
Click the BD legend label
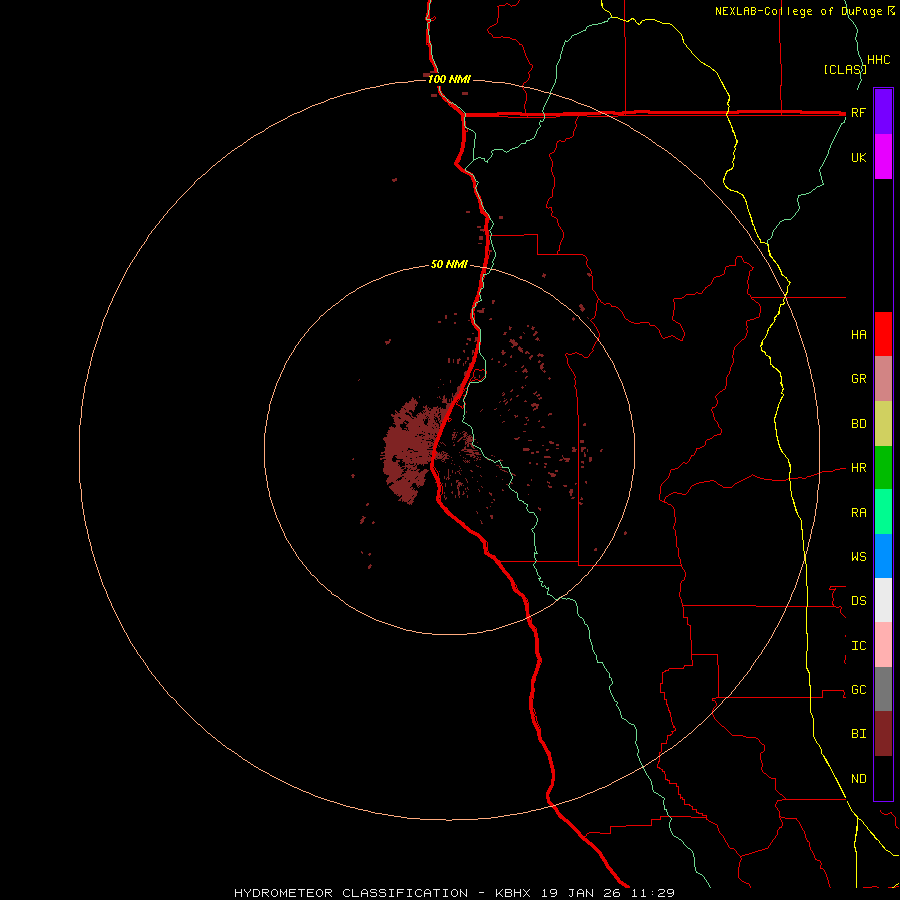[858, 424]
